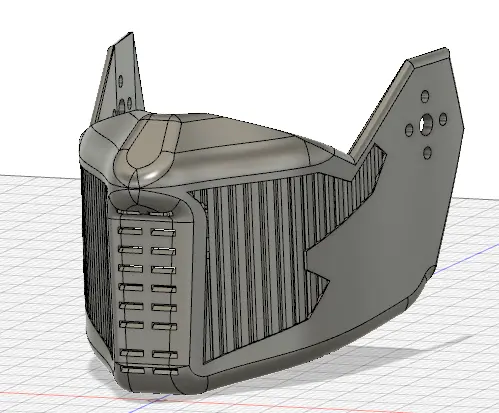
Task: Click the blue axis line beside right flap
Action: [x=467, y=258]
